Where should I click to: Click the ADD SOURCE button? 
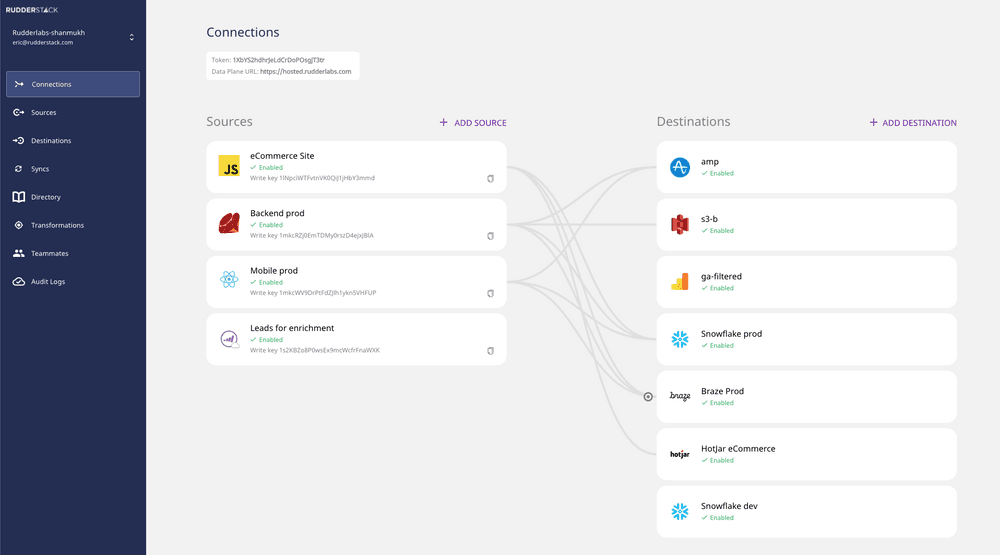pyautogui.click(x=473, y=123)
